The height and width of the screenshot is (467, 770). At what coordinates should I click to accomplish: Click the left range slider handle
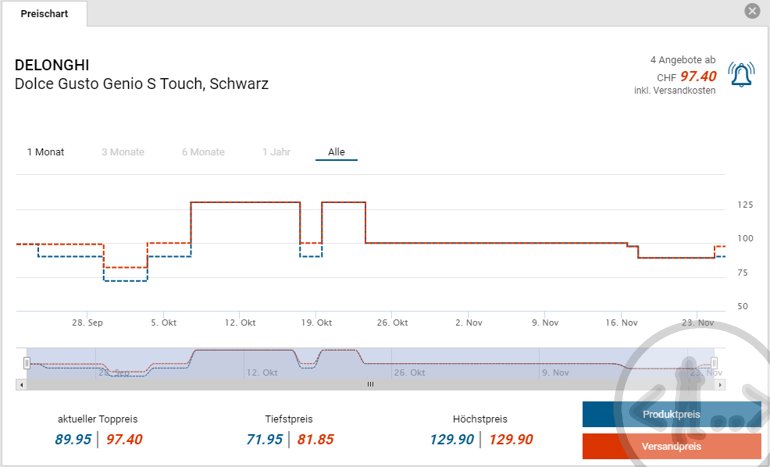27,362
